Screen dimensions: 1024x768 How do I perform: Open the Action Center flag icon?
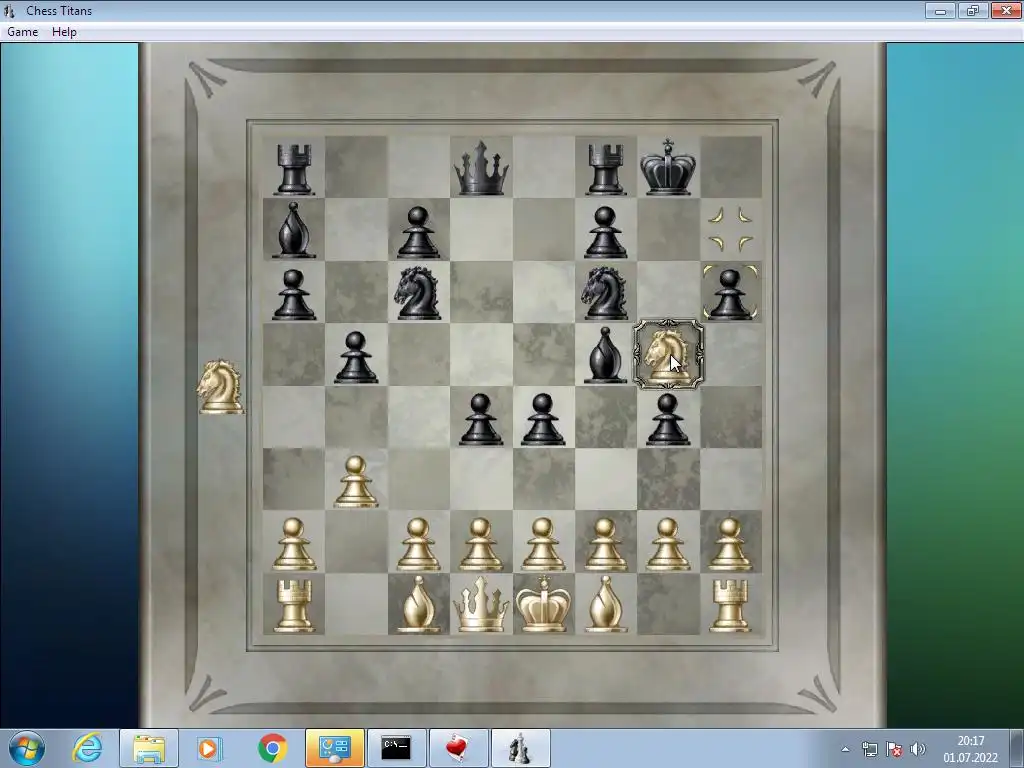pos(894,749)
